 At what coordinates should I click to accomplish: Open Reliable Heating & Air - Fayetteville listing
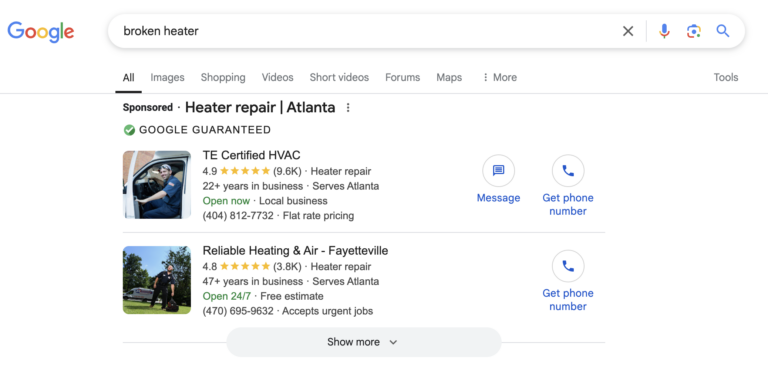point(295,251)
